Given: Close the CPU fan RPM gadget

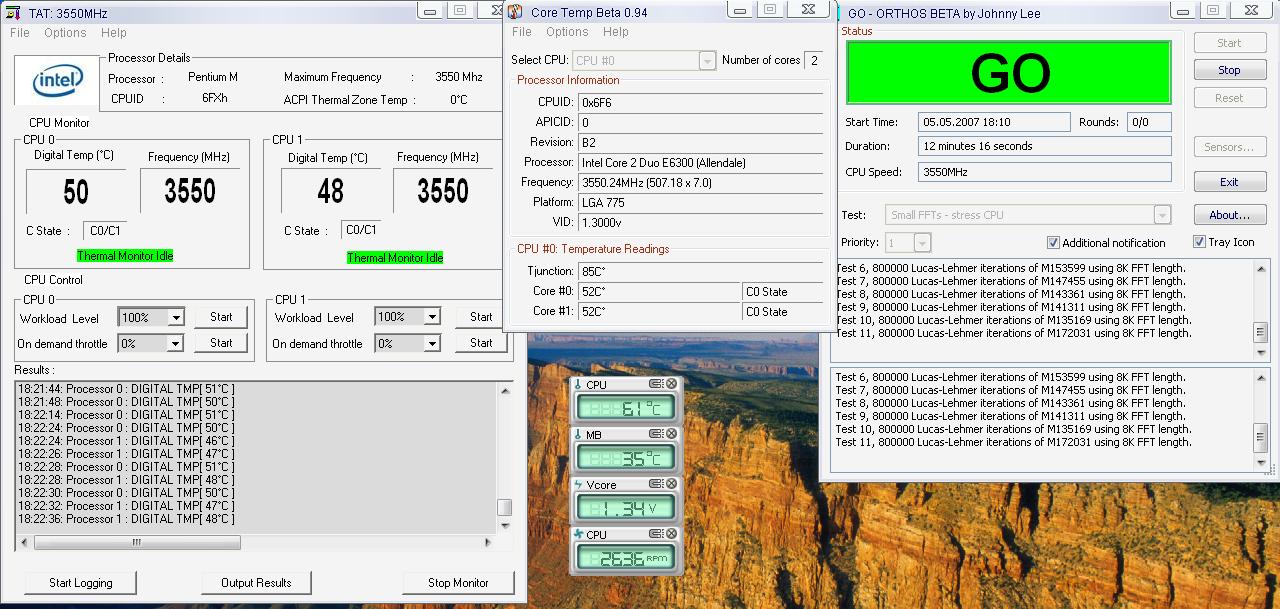Looking at the screenshot, I should (x=672, y=534).
